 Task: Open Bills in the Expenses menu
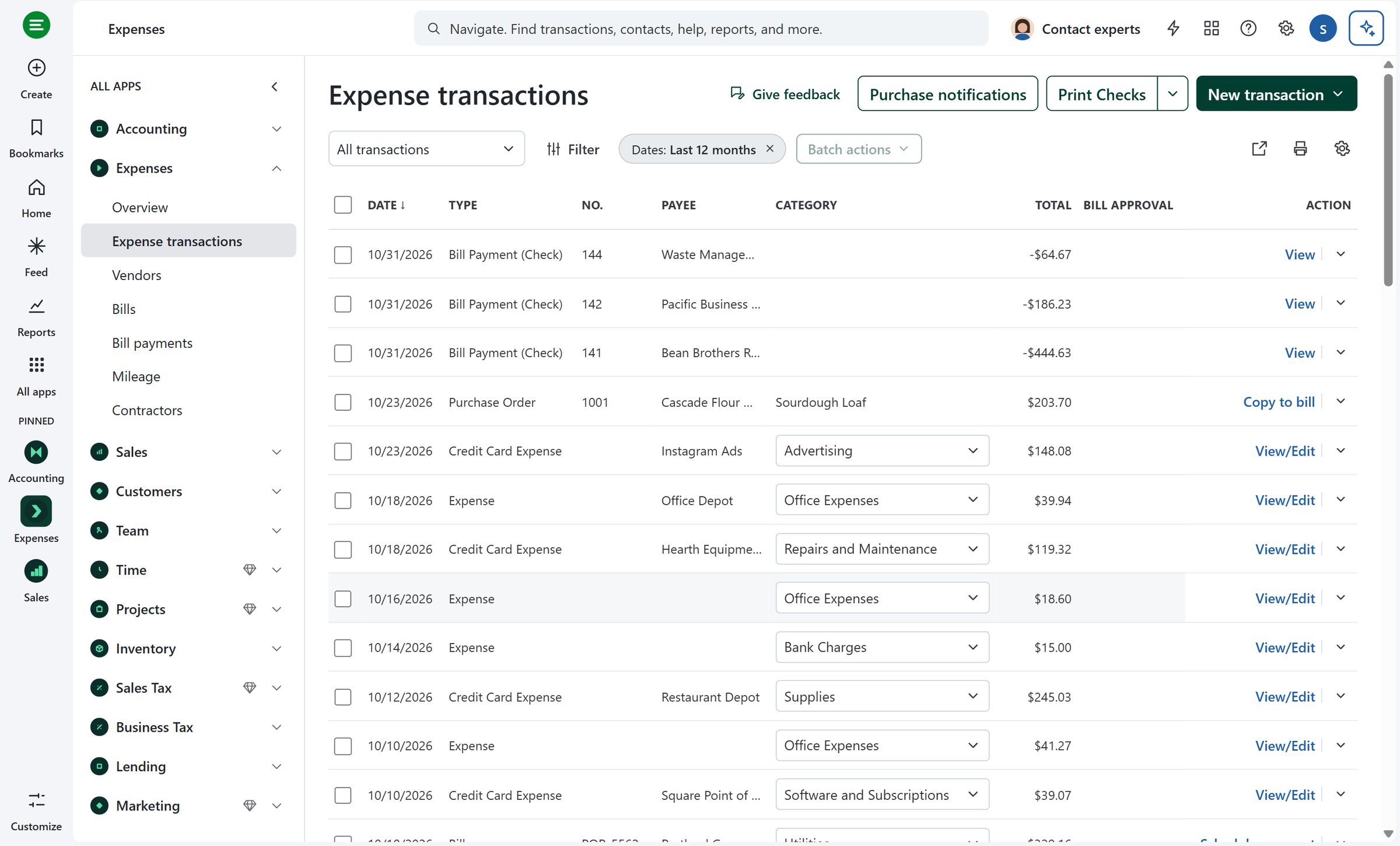[x=124, y=309]
